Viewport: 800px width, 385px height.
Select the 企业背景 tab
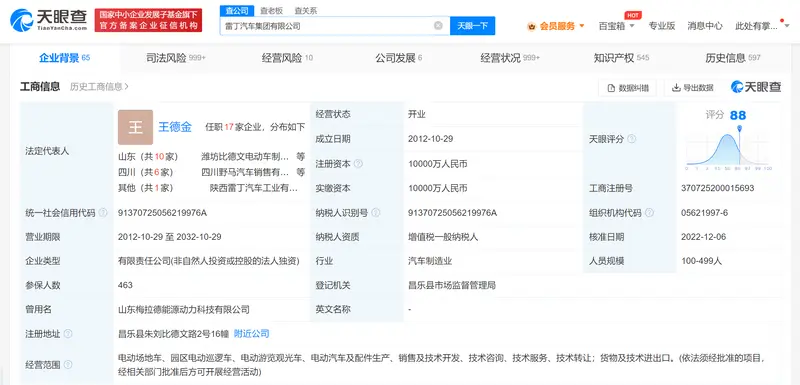pyautogui.click(x=64, y=58)
